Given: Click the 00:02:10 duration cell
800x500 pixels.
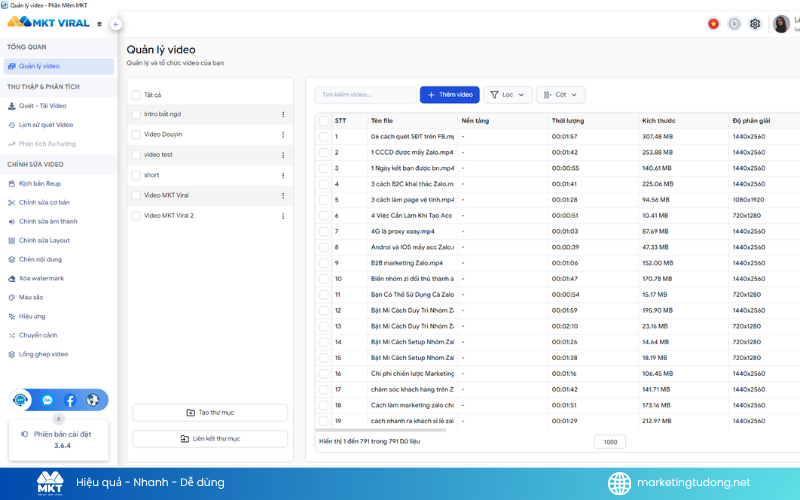Looking at the screenshot, I should click(x=565, y=327).
